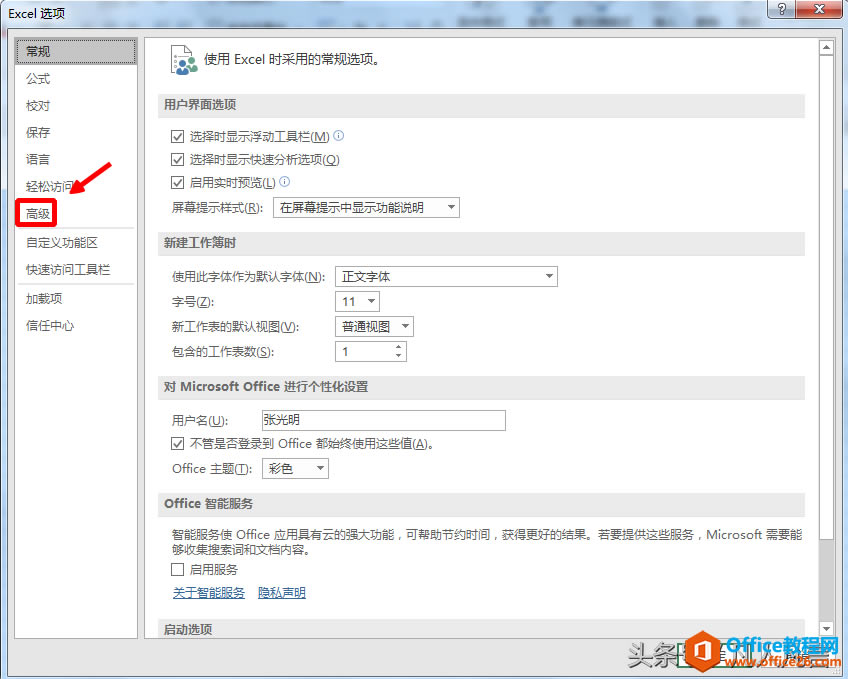
Task: Toggle 选择时显示快速分析选项 checkbox
Action: tap(177, 159)
